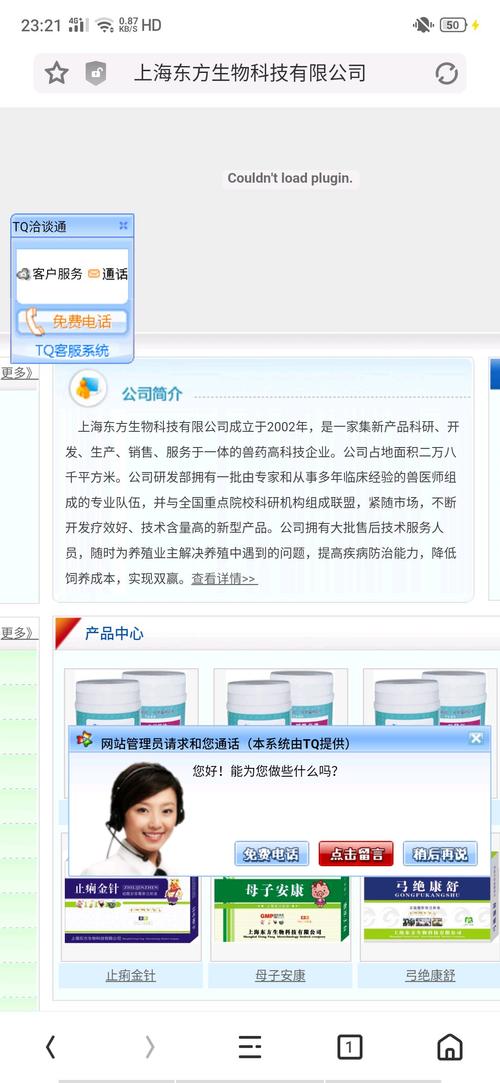500x1083 pixels.
Task: Tap the site security shield icon
Action: pyautogui.click(x=96, y=73)
